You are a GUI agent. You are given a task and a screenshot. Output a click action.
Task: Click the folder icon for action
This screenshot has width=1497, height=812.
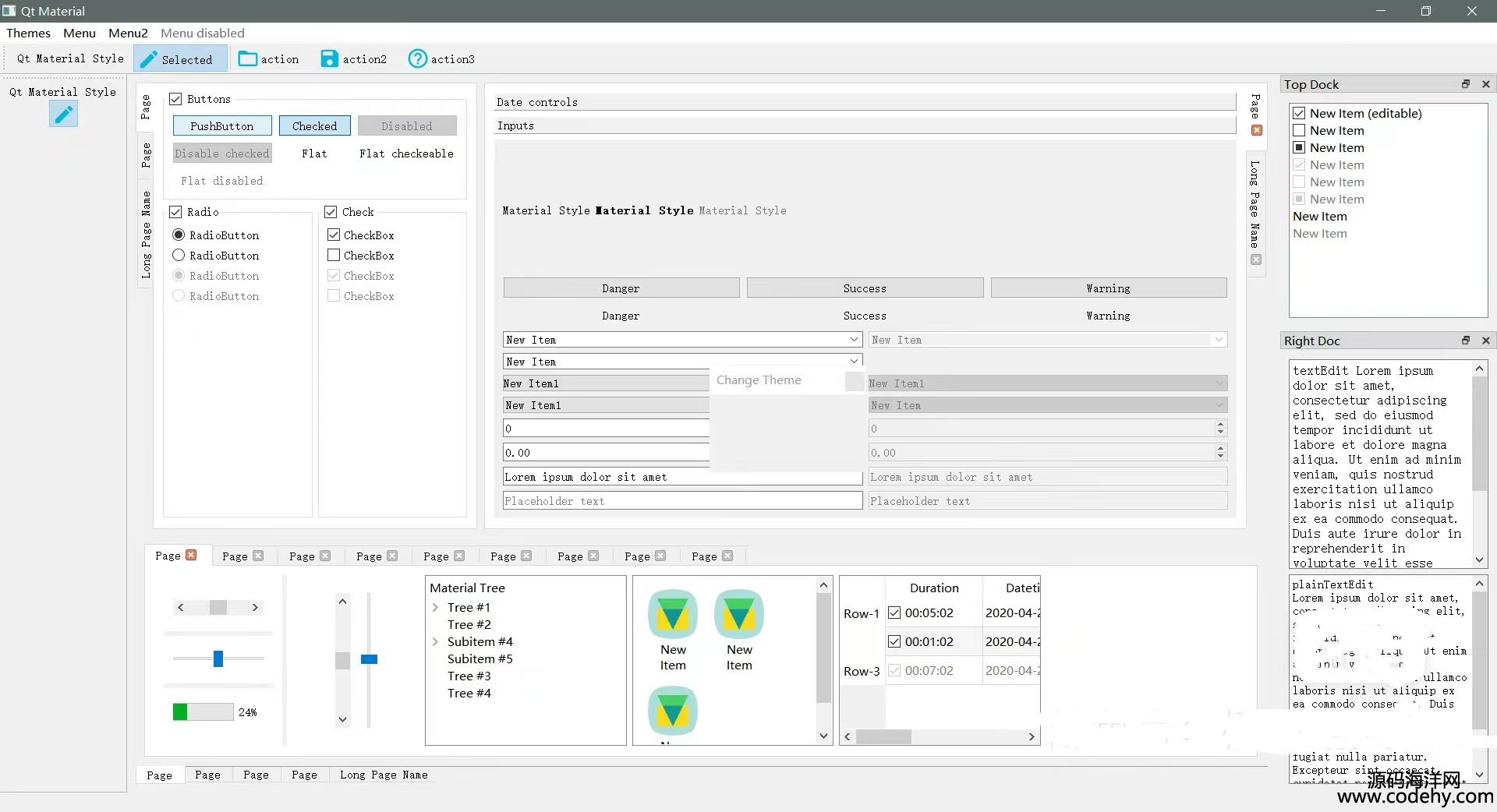[x=248, y=58]
